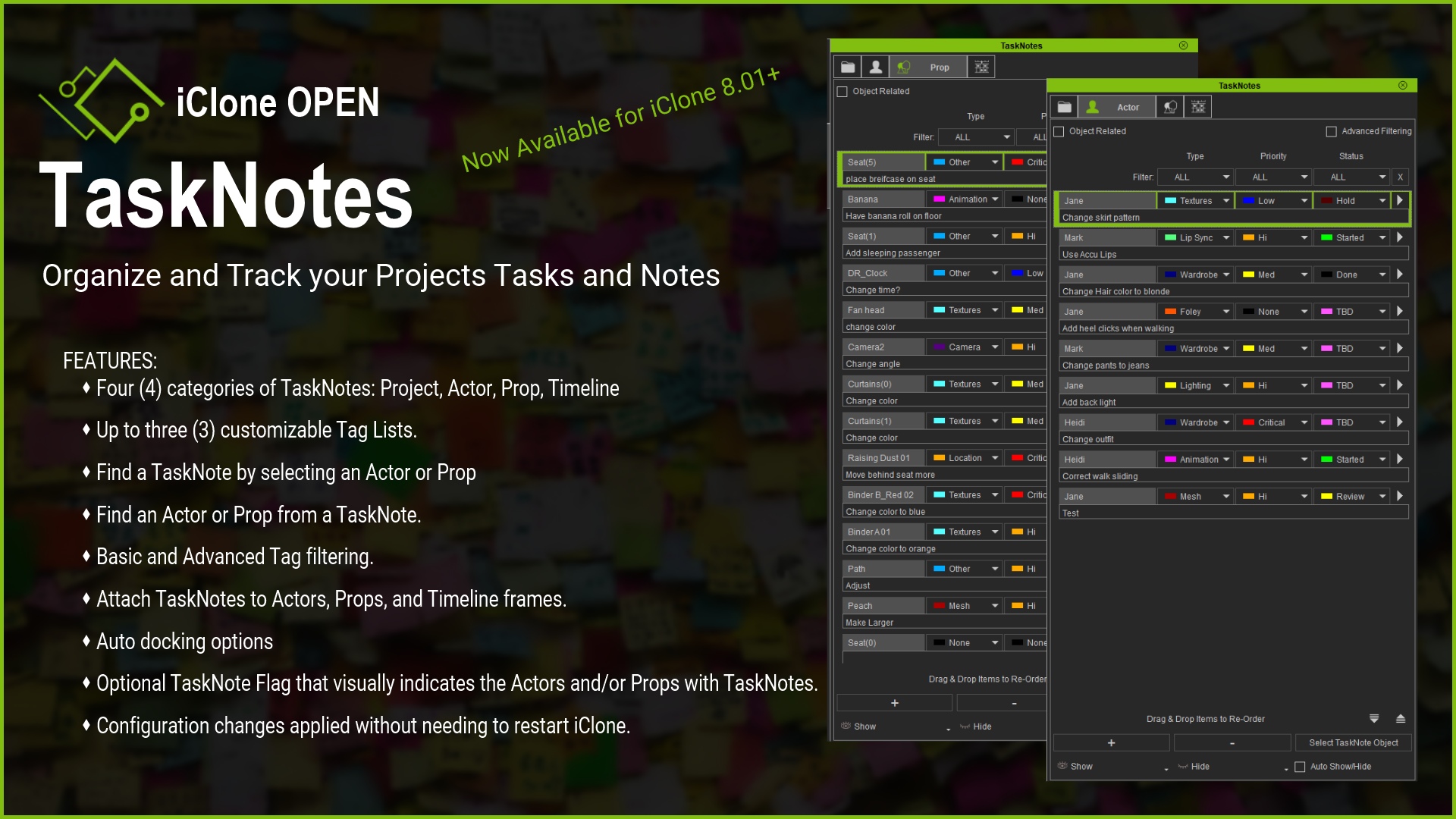Edit the Change skirt pattern note text

(x=1234, y=218)
